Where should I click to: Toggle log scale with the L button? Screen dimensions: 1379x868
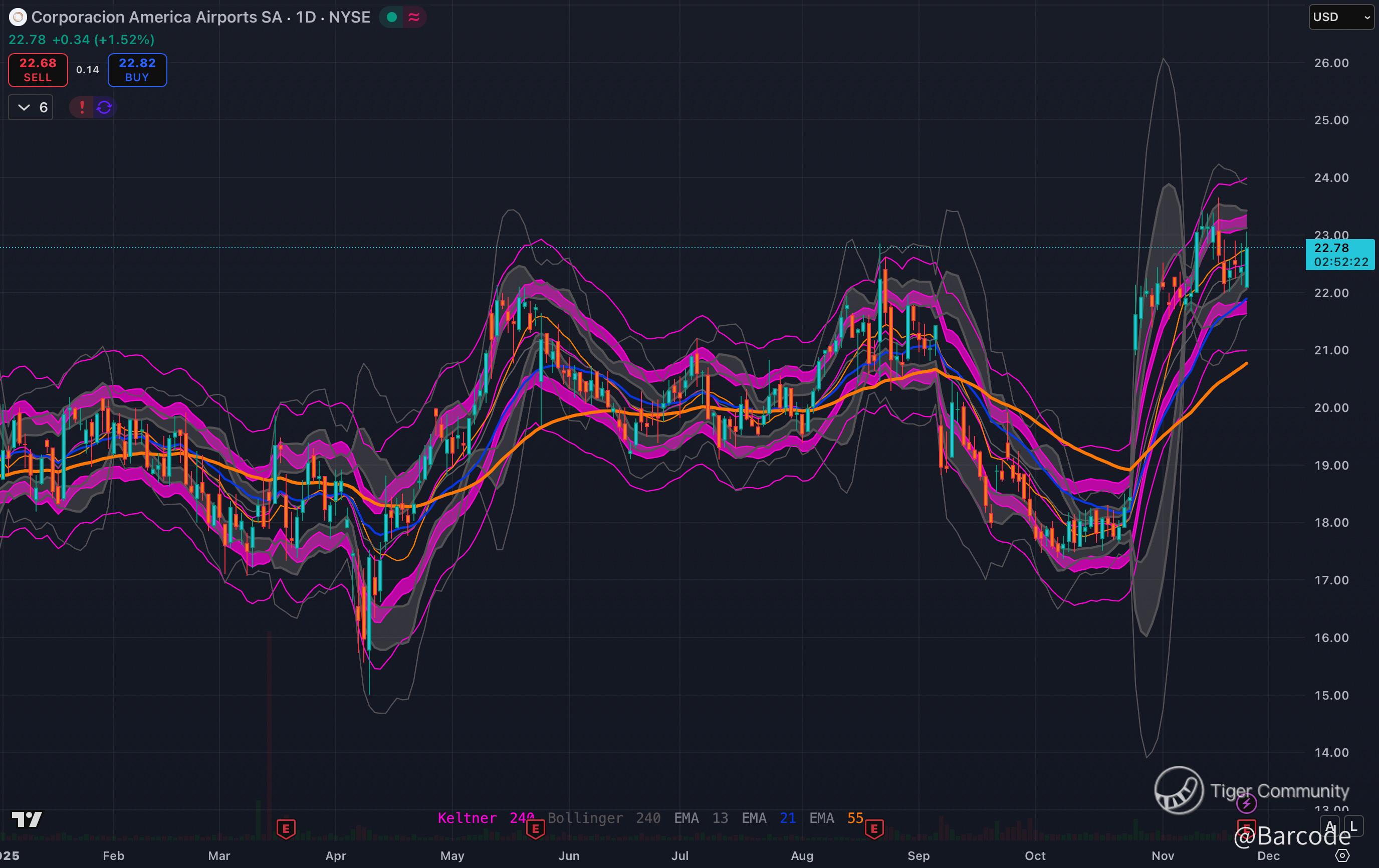pos(1353,826)
